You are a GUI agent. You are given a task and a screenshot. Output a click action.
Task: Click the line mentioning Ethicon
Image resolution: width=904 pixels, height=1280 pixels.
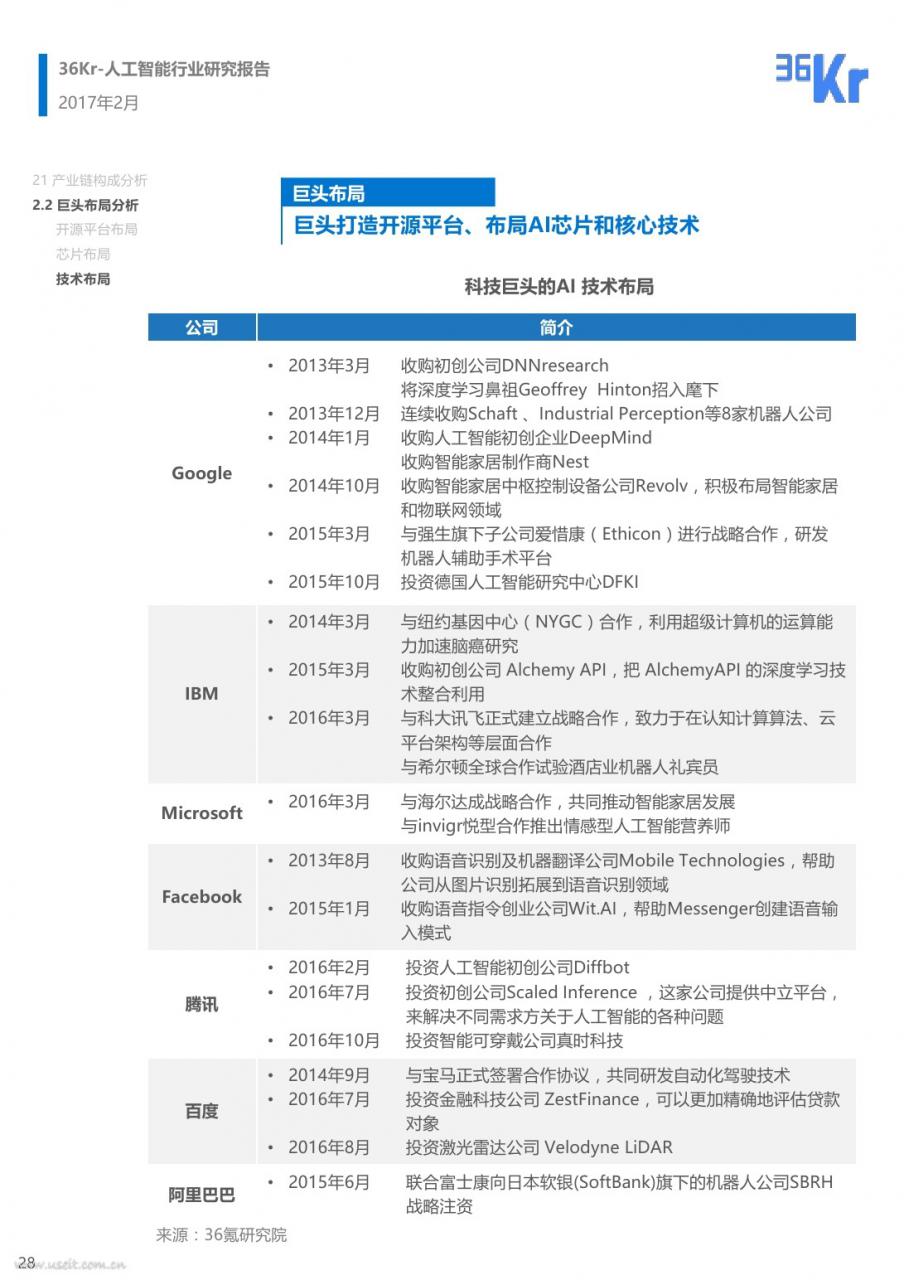[x=615, y=533]
